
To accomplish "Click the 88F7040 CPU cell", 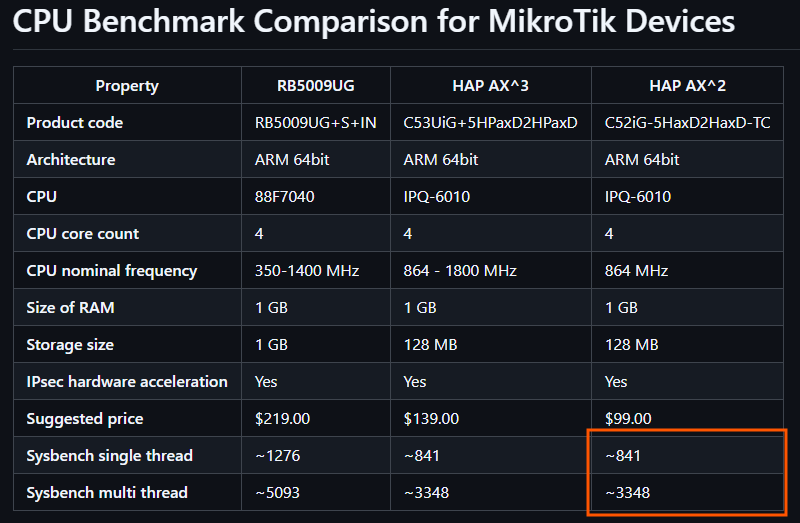I will pos(285,197).
